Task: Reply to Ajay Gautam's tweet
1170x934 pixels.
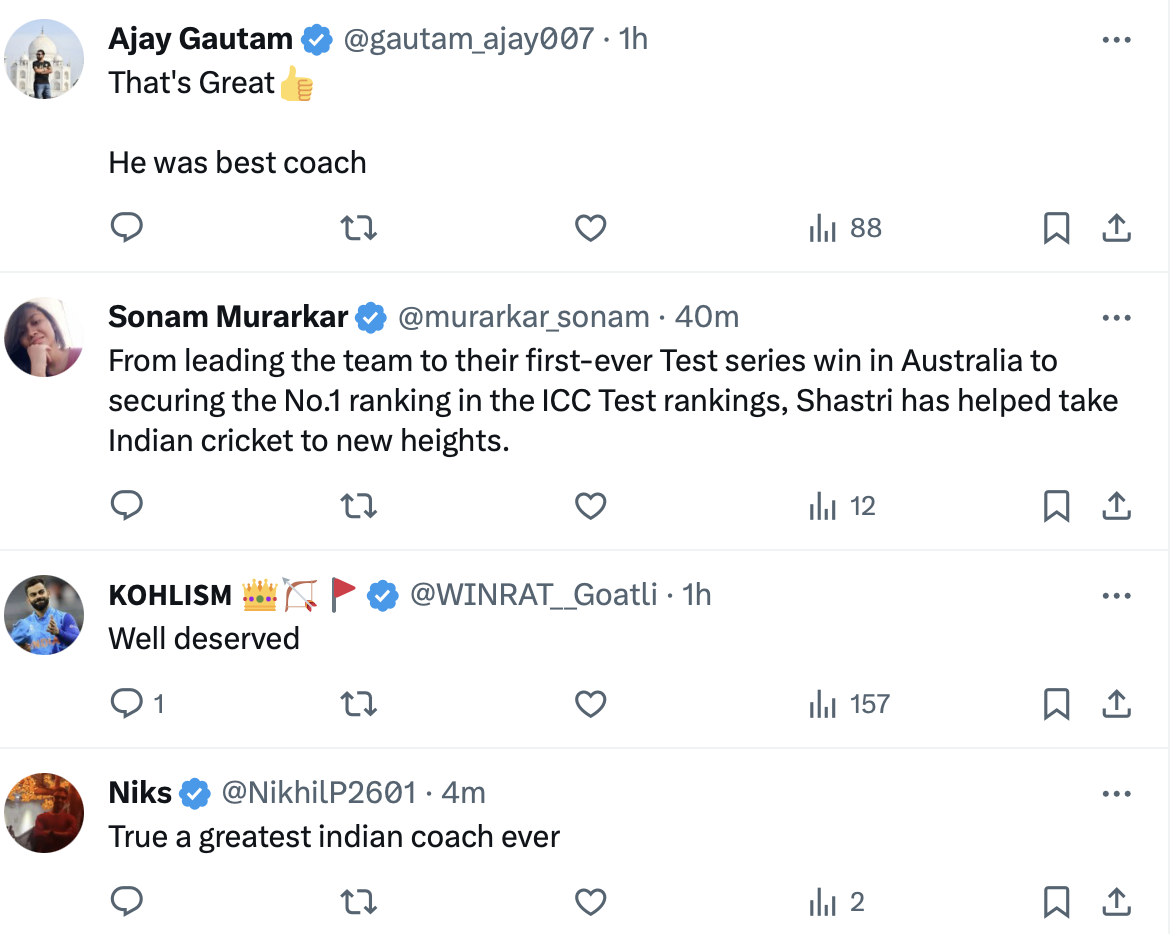Action: tap(126, 228)
